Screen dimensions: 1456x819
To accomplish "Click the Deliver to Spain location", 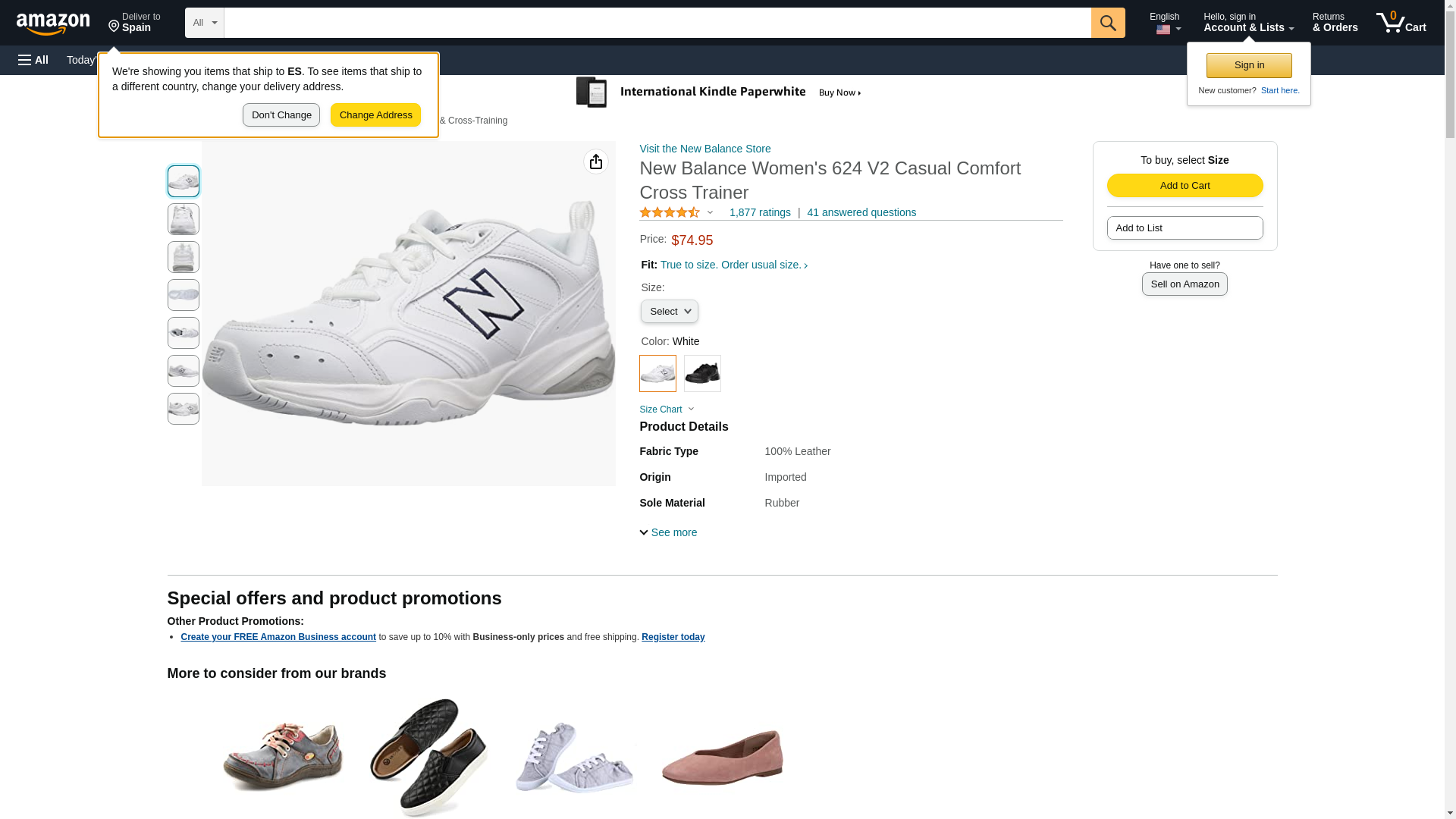I will [x=134, y=23].
